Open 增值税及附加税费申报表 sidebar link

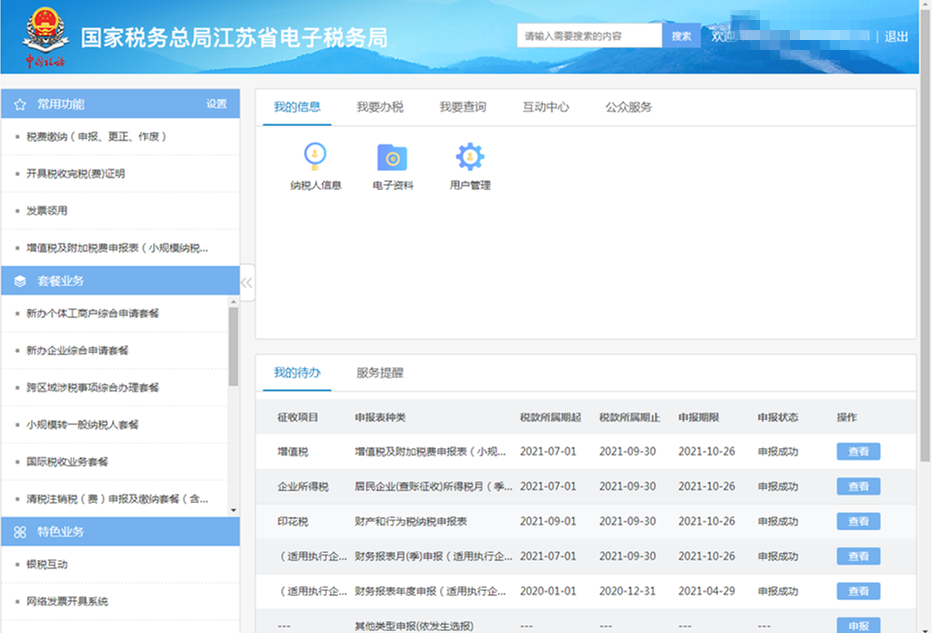coord(117,248)
